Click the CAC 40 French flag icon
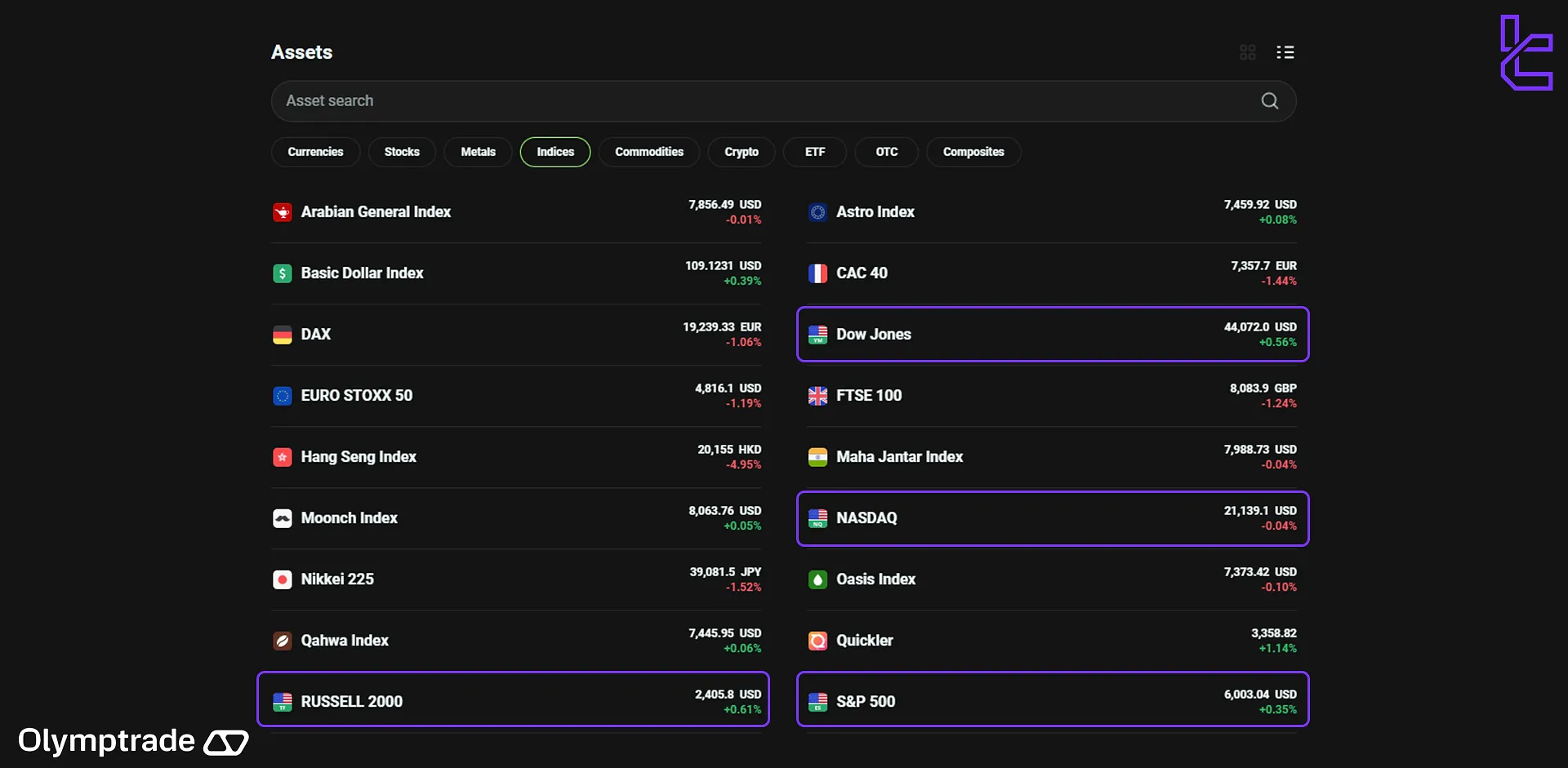 [817, 273]
